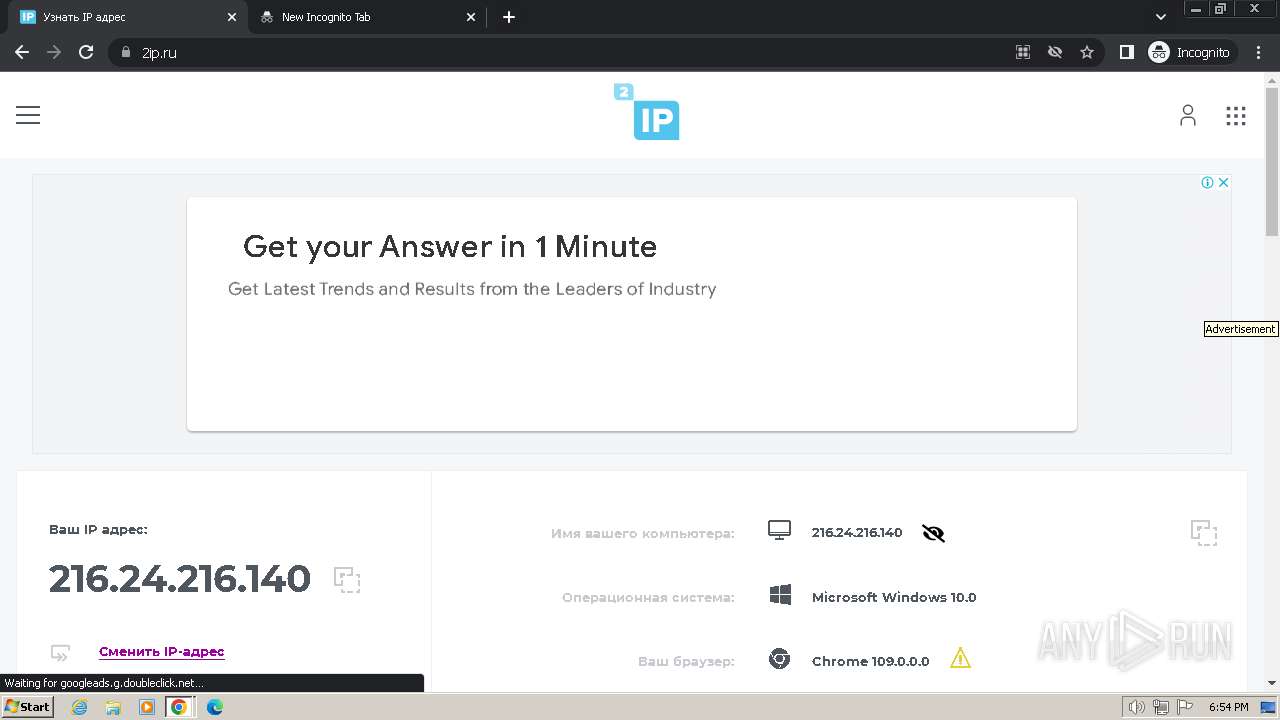Click the site lock icon in address bar
1280x720 pixels.
coord(125,52)
